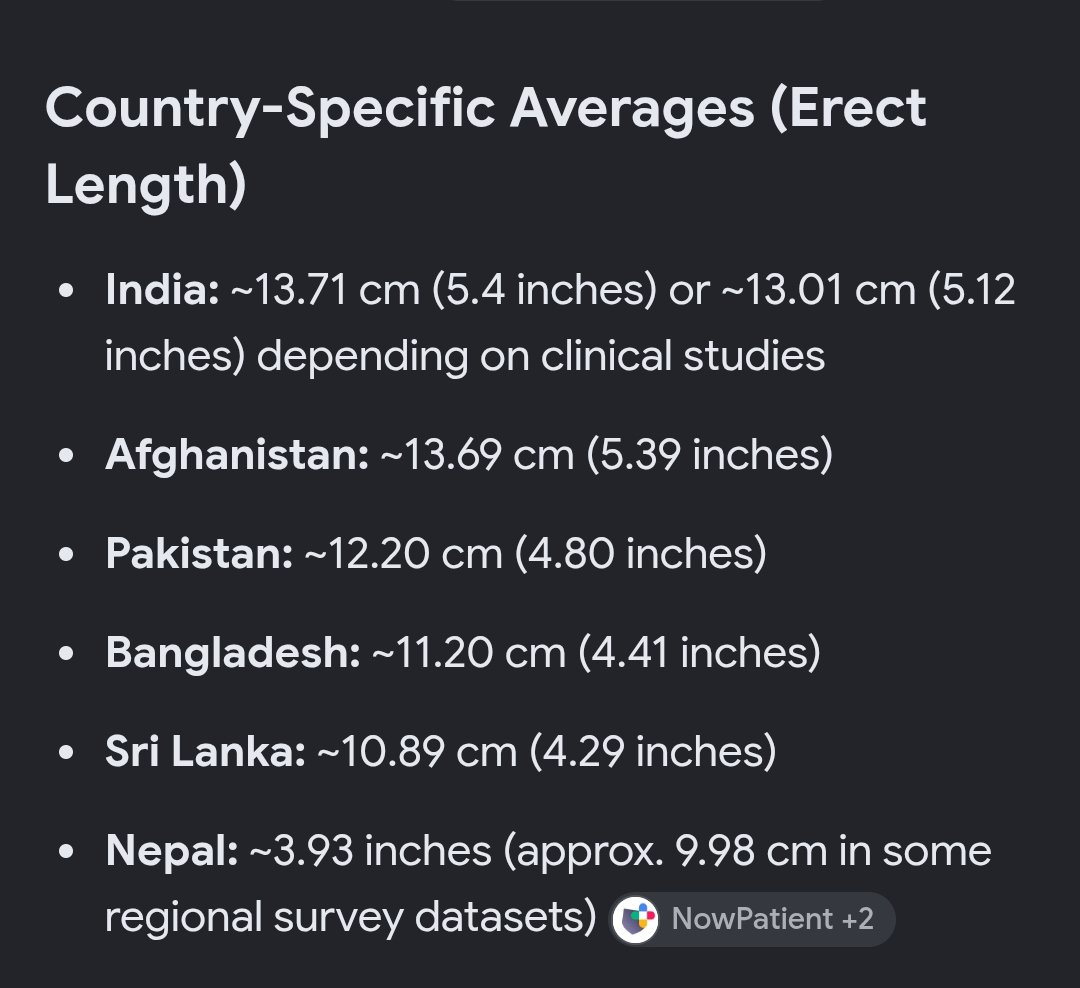
Task: Click the ~3.93 inches value for Nepal
Action: [x=371, y=850]
